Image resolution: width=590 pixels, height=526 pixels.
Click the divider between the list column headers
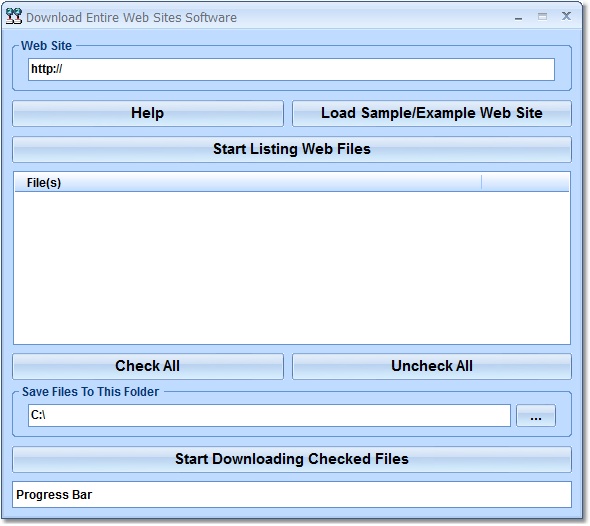point(481,182)
